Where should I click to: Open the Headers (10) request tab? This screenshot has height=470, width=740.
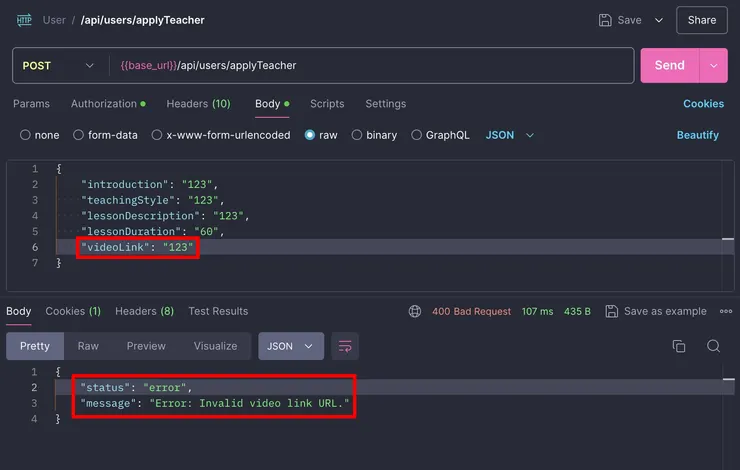(x=198, y=104)
